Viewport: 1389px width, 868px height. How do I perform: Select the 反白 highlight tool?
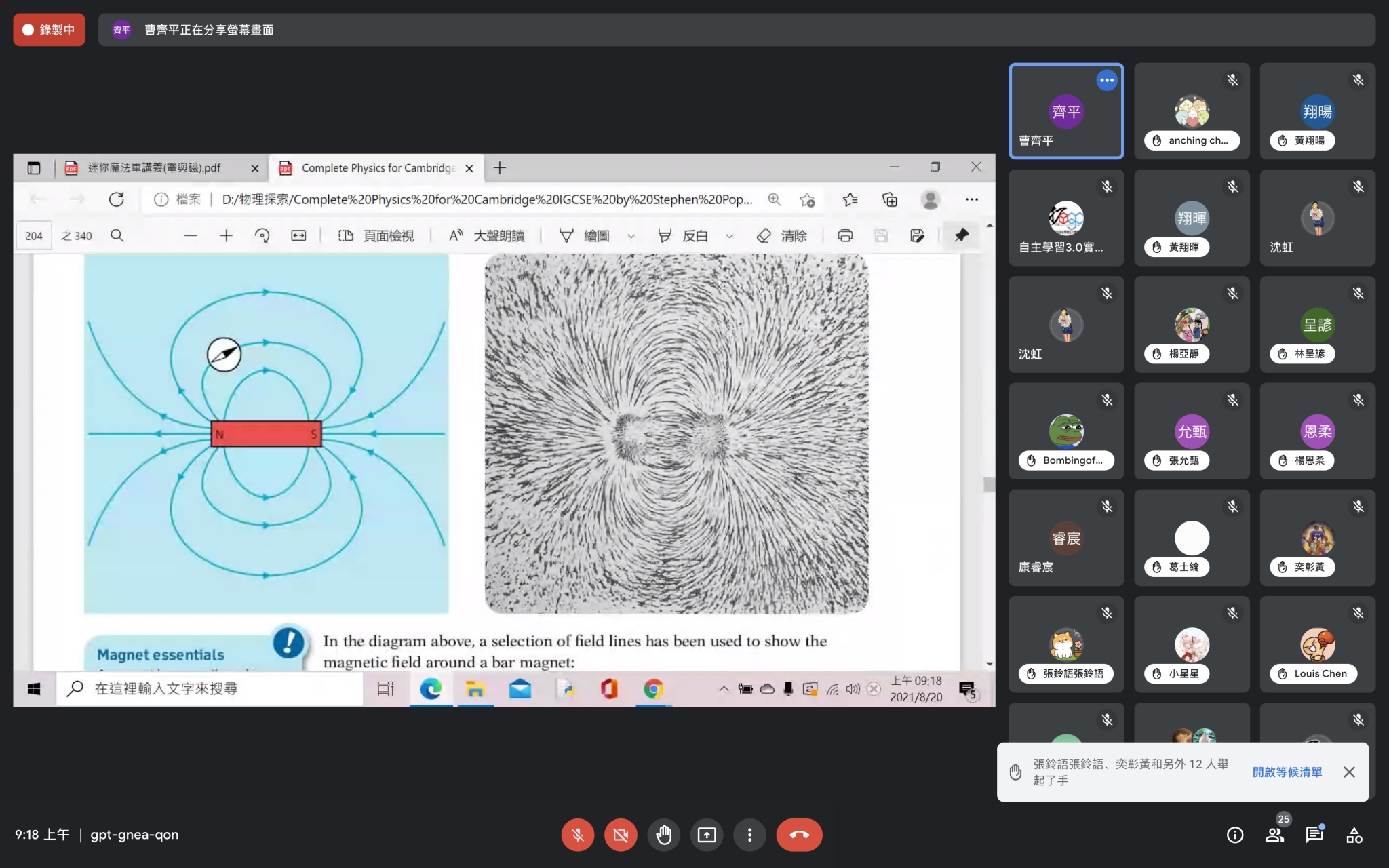point(682,235)
